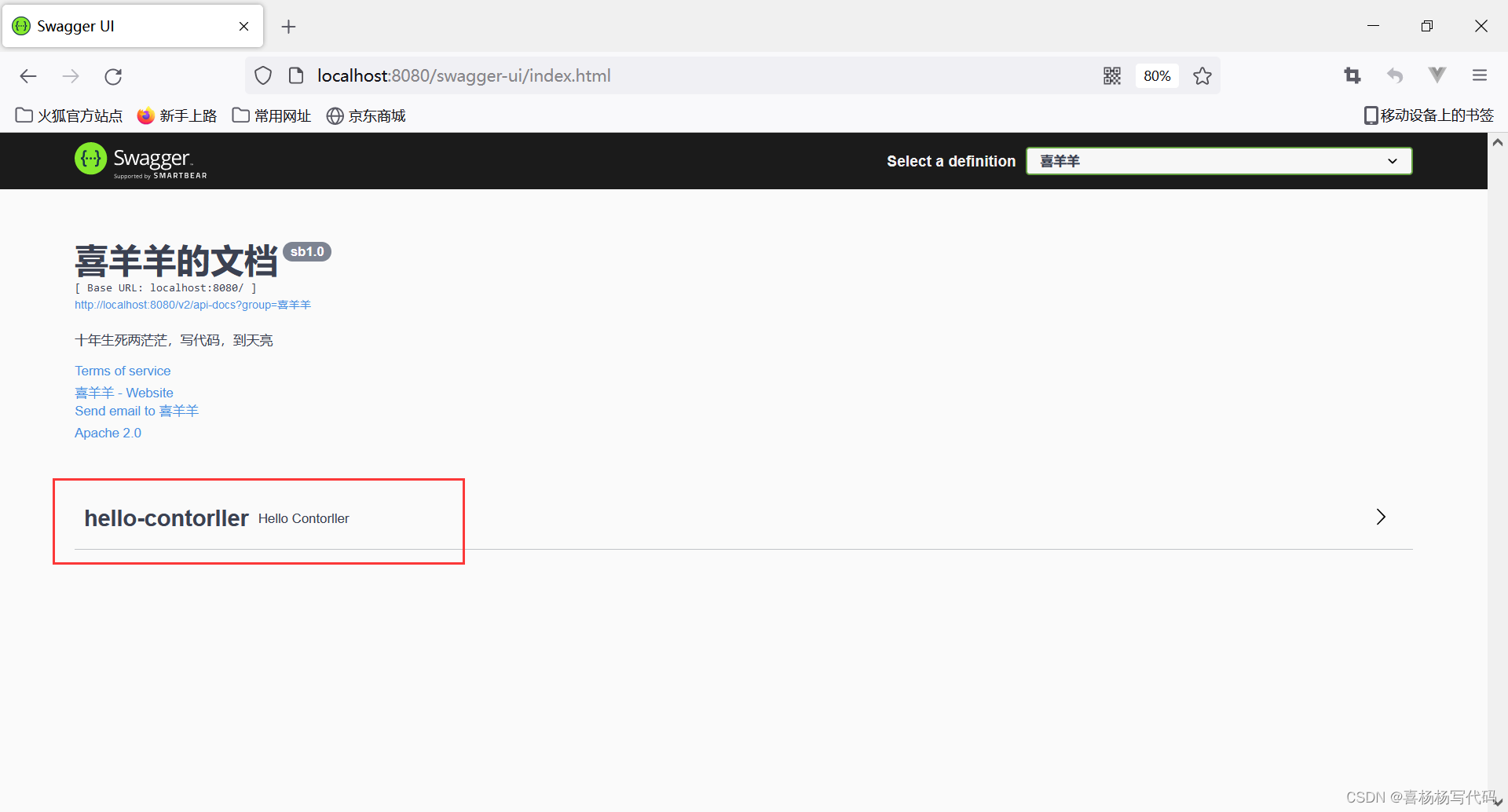Open a new browser tab
1508x812 pixels.
[288, 26]
